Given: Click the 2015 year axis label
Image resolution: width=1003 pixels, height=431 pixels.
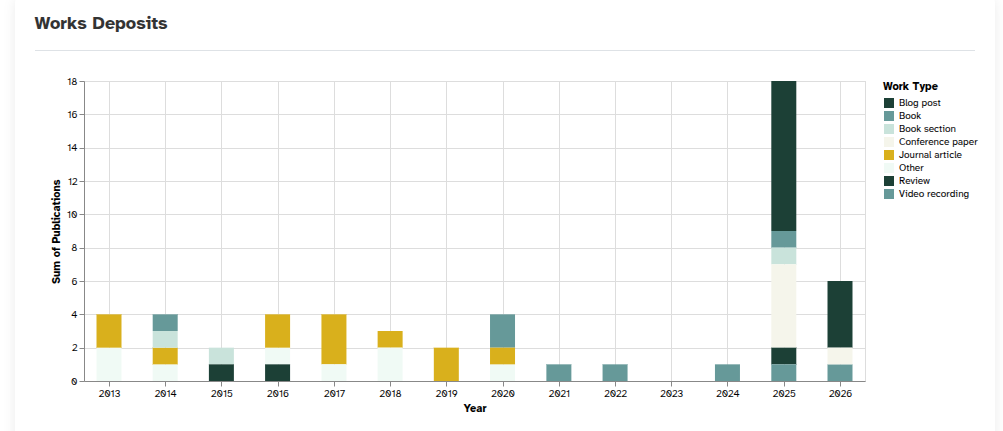Looking at the screenshot, I should [221, 395].
